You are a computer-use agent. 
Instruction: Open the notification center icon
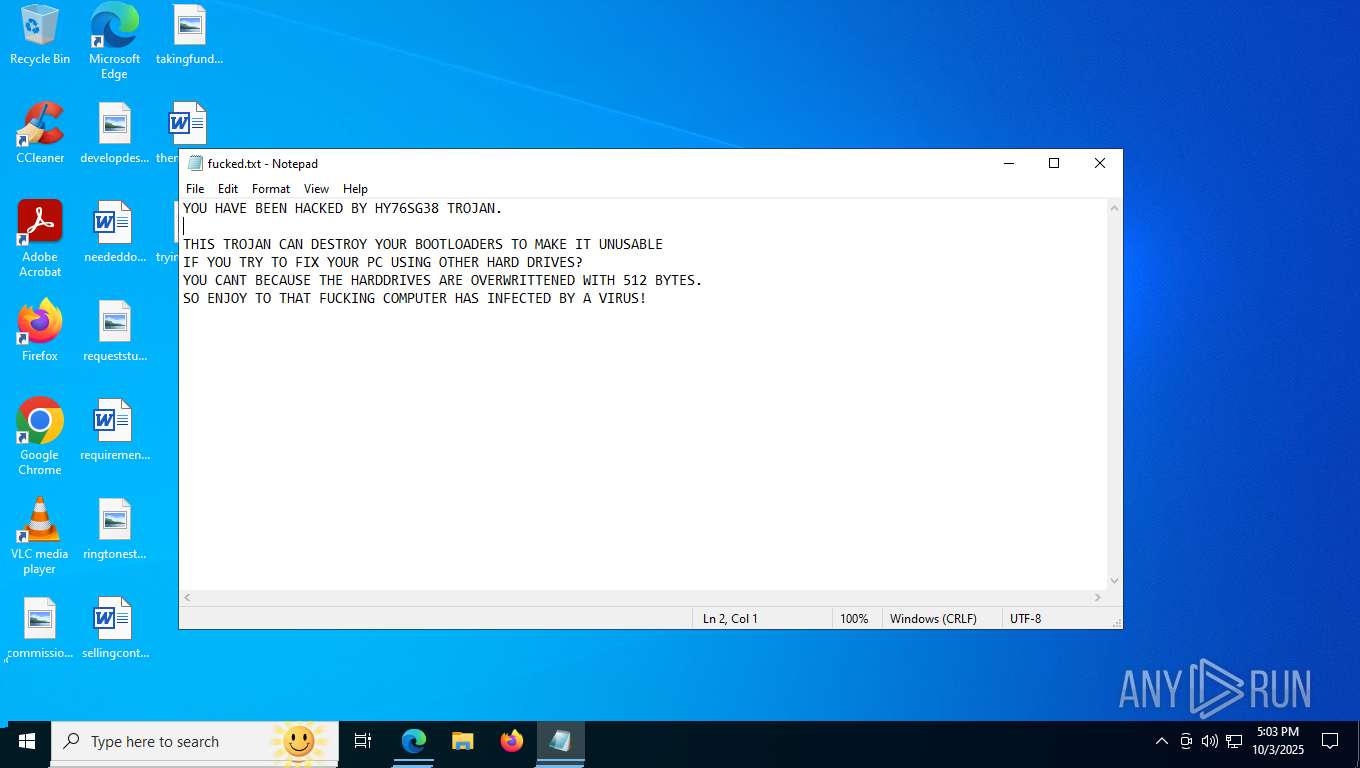(x=1330, y=742)
